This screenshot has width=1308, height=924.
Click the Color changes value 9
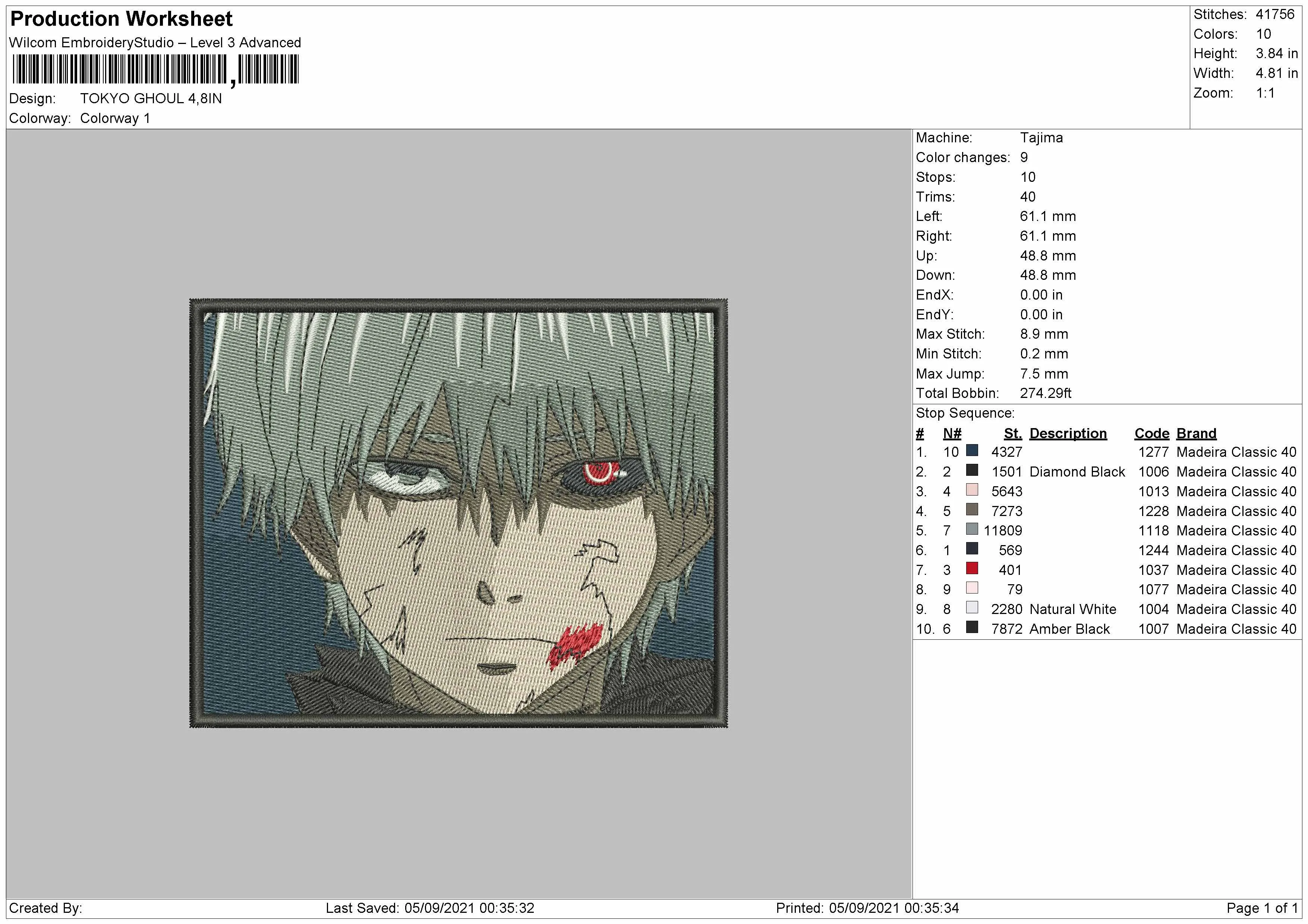point(1024,158)
